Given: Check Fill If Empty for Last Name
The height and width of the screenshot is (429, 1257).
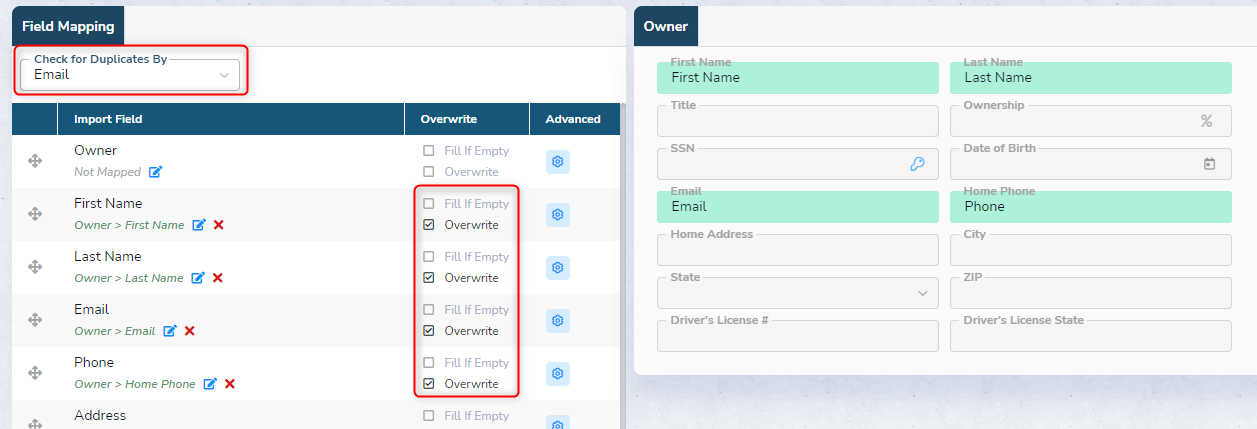Looking at the screenshot, I should tap(429, 257).
